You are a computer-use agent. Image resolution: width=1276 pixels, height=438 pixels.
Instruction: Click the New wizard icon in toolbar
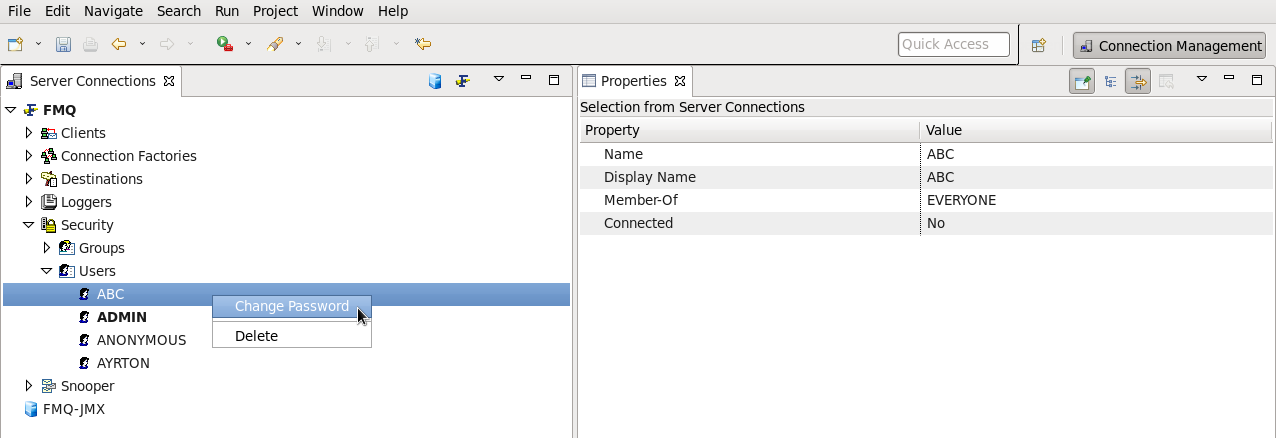point(15,44)
